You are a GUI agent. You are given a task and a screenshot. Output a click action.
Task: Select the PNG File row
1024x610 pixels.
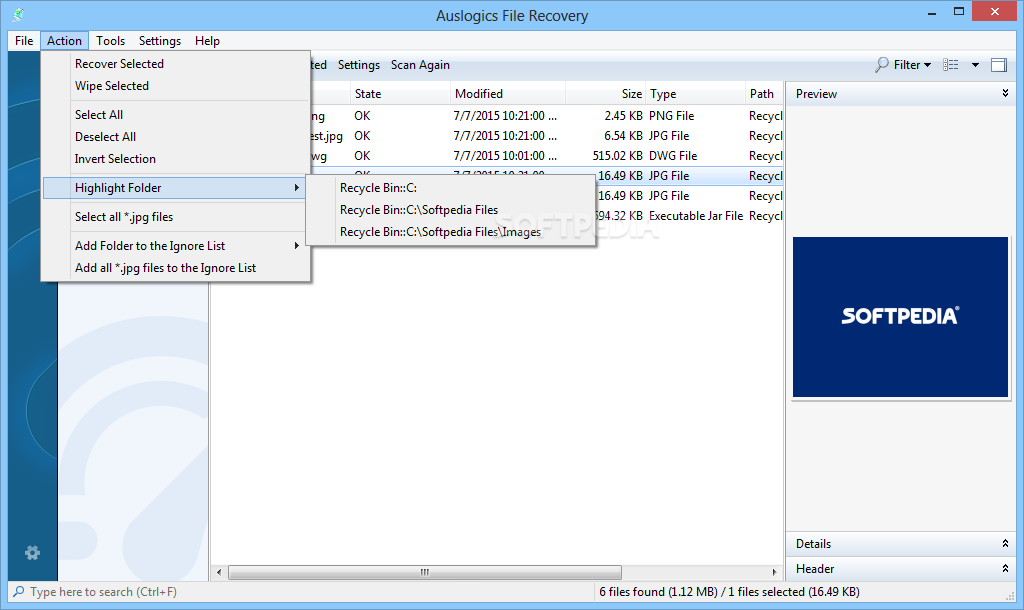click(547, 116)
